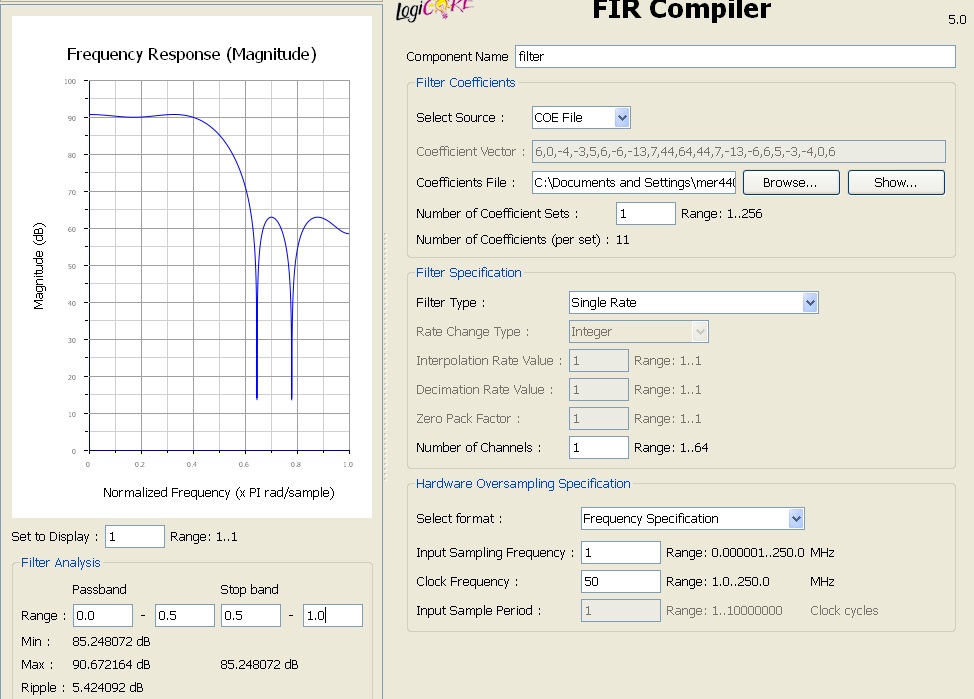The height and width of the screenshot is (699, 974).
Task: Click the 'Passband' column heading
Action: (x=99, y=589)
